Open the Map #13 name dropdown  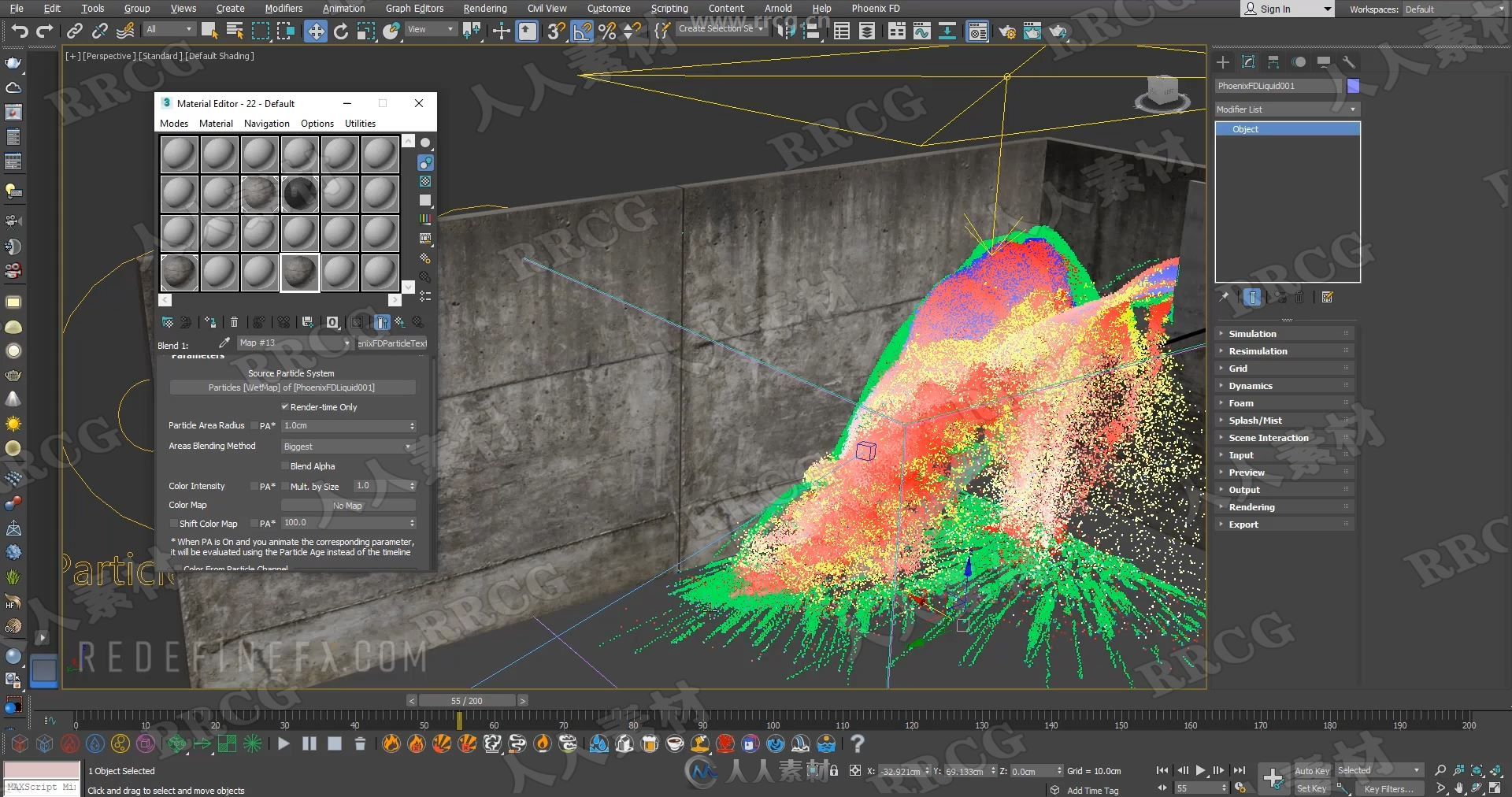click(295, 343)
